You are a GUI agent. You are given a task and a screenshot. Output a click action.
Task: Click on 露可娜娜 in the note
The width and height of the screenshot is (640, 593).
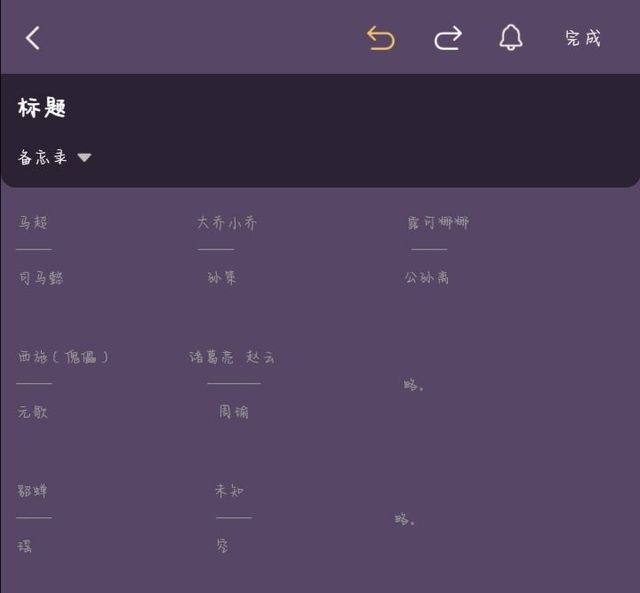437,222
